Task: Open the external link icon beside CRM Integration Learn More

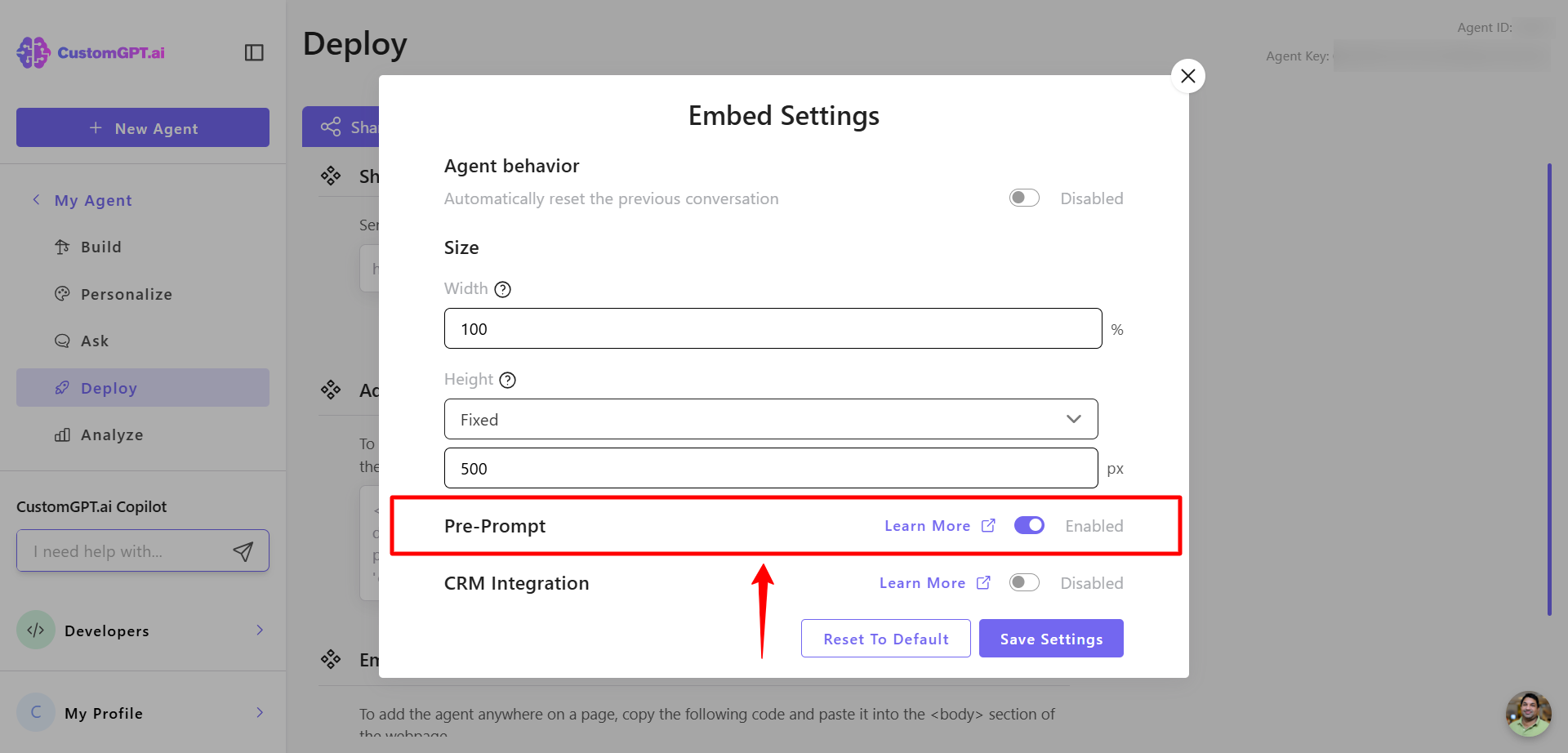Action: point(983,583)
